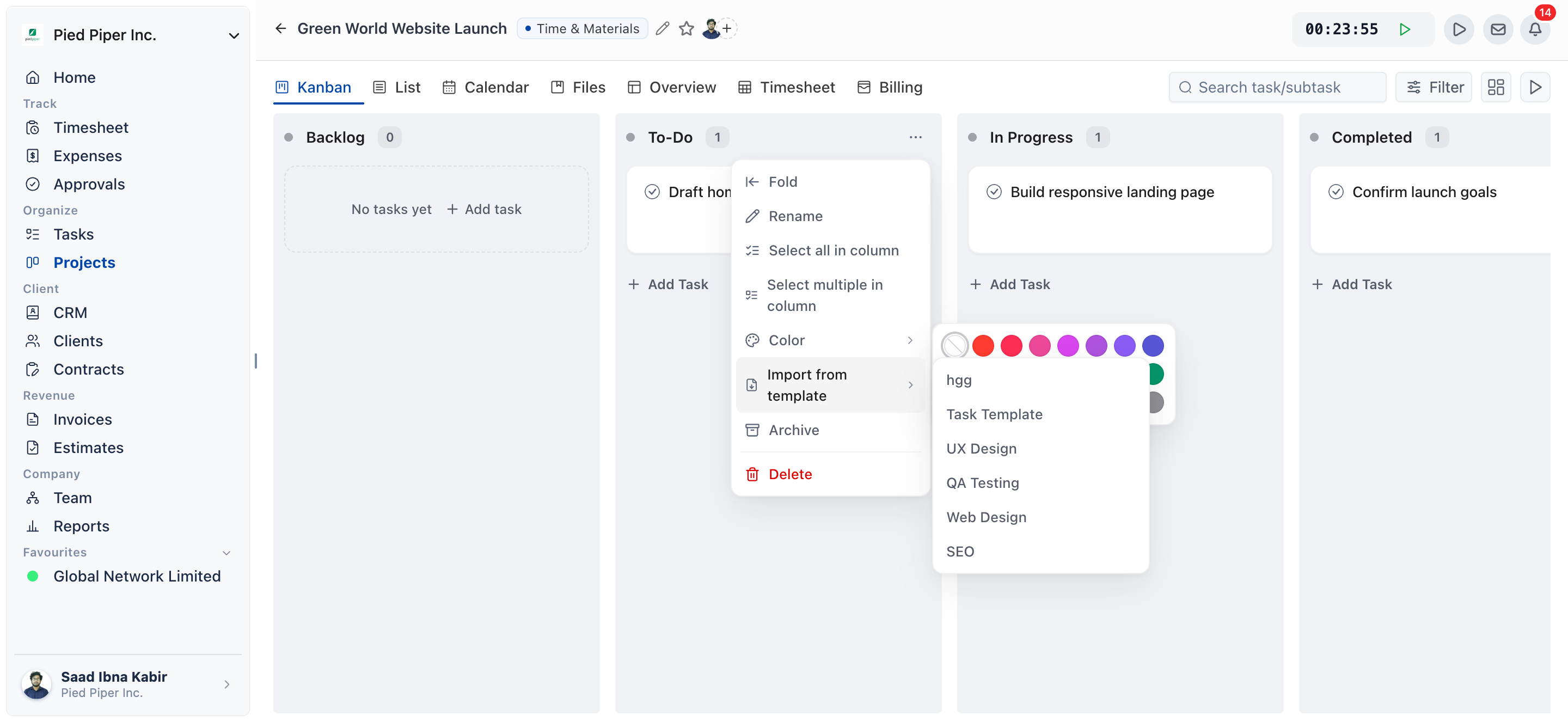1568x722 pixels.
Task: Switch to the Calendar tab
Action: 486,87
